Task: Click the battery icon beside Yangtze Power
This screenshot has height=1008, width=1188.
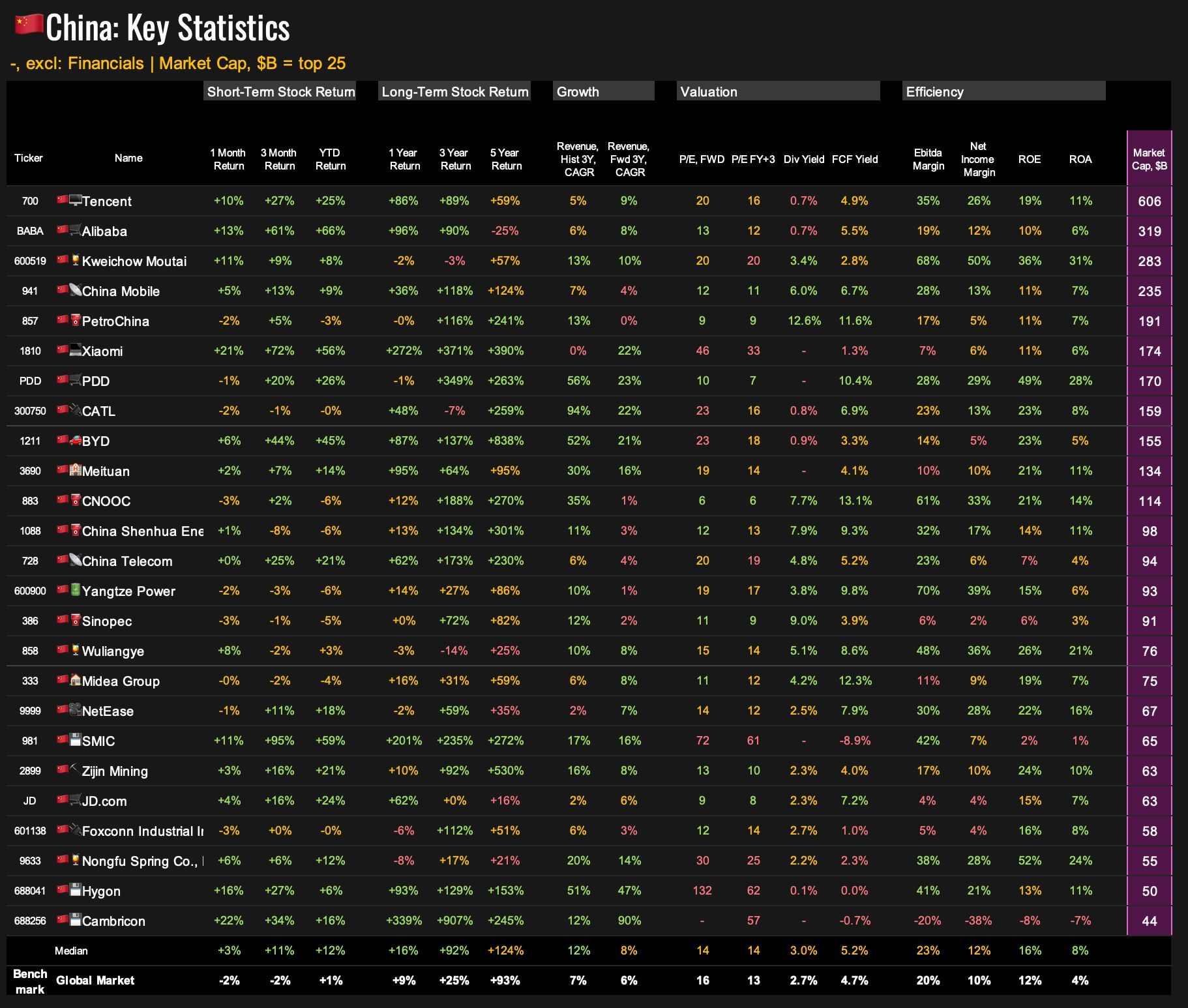Action: (76, 590)
